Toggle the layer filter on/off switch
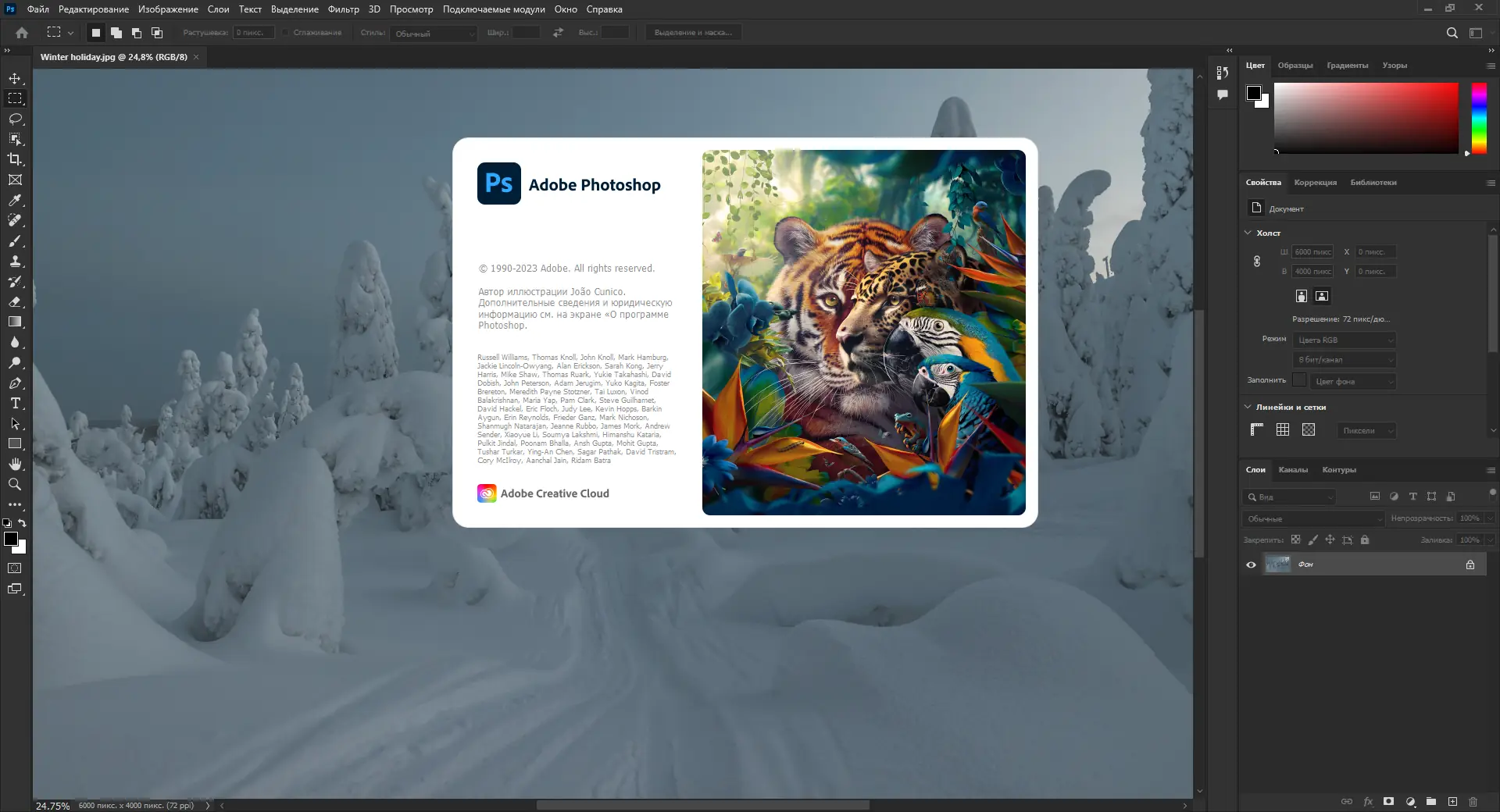 click(x=1492, y=493)
